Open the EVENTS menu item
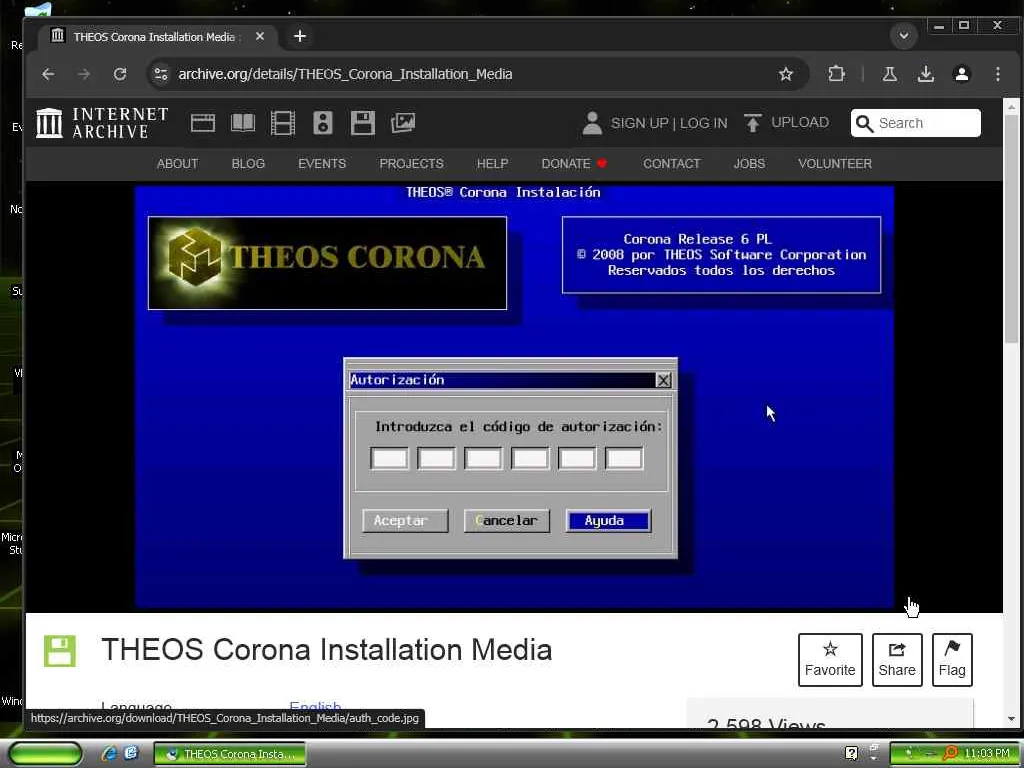Screen dimensions: 1024x768 tap(322, 164)
